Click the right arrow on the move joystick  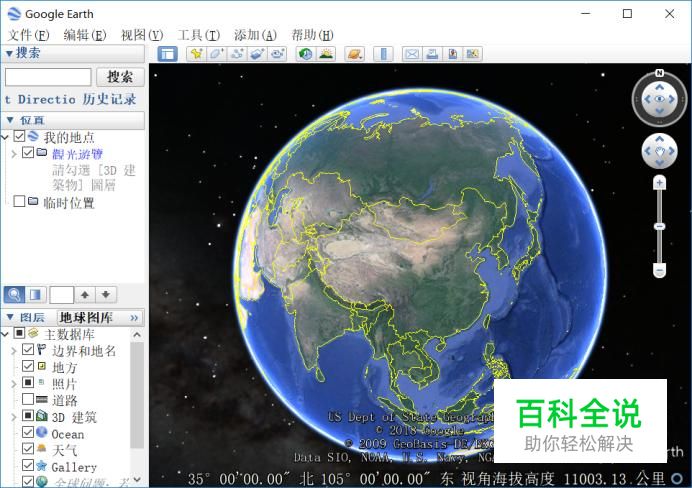671,151
